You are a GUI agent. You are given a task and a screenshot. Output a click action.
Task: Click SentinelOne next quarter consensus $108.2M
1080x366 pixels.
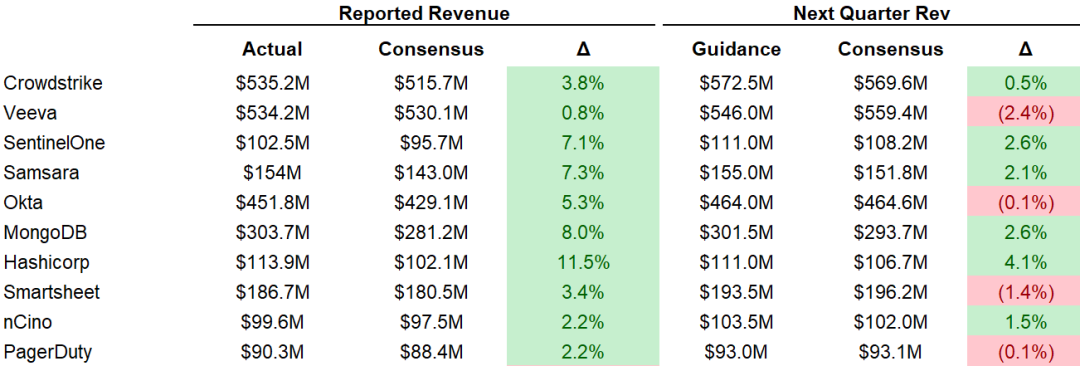tap(891, 143)
